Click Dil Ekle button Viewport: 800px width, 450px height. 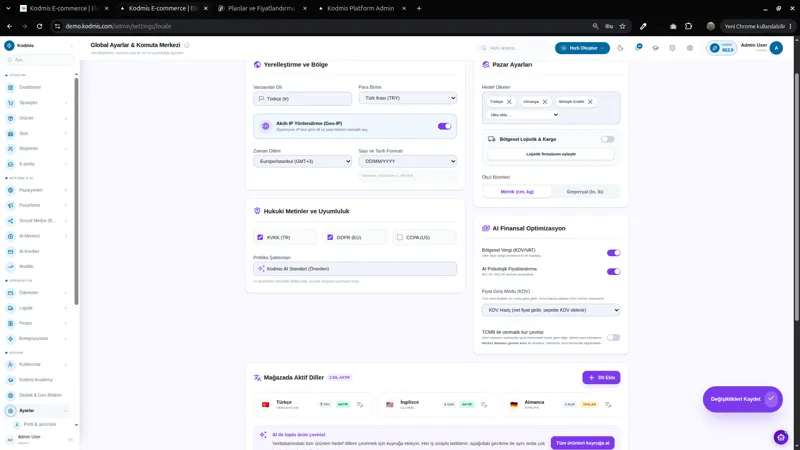pyautogui.click(x=601, y=378)
